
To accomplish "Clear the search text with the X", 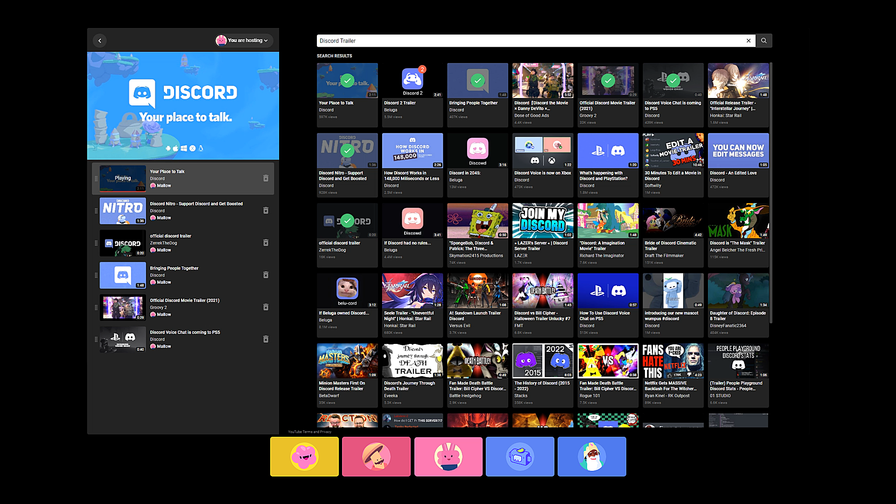I will 749,41.
